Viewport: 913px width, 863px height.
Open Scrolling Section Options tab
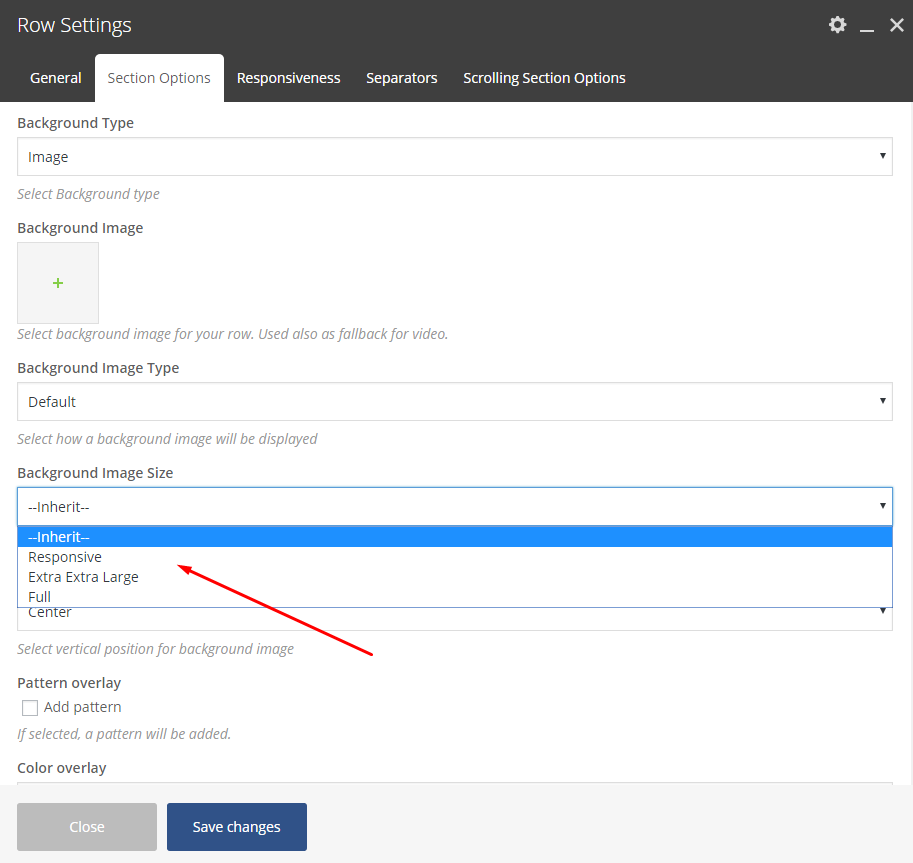pyautogui.click(x=544, y=78)
